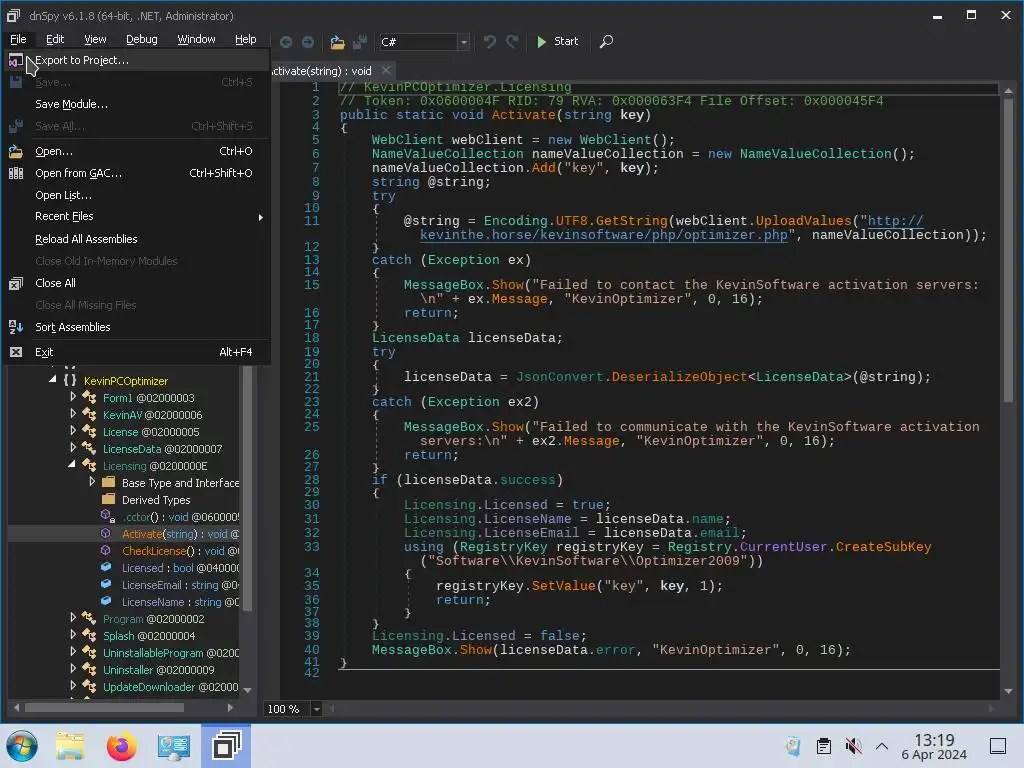The height and width of the screenshot is (768, 1024).
Task: Launch Firefox from the taskbar
Action: tap(121, 746)
